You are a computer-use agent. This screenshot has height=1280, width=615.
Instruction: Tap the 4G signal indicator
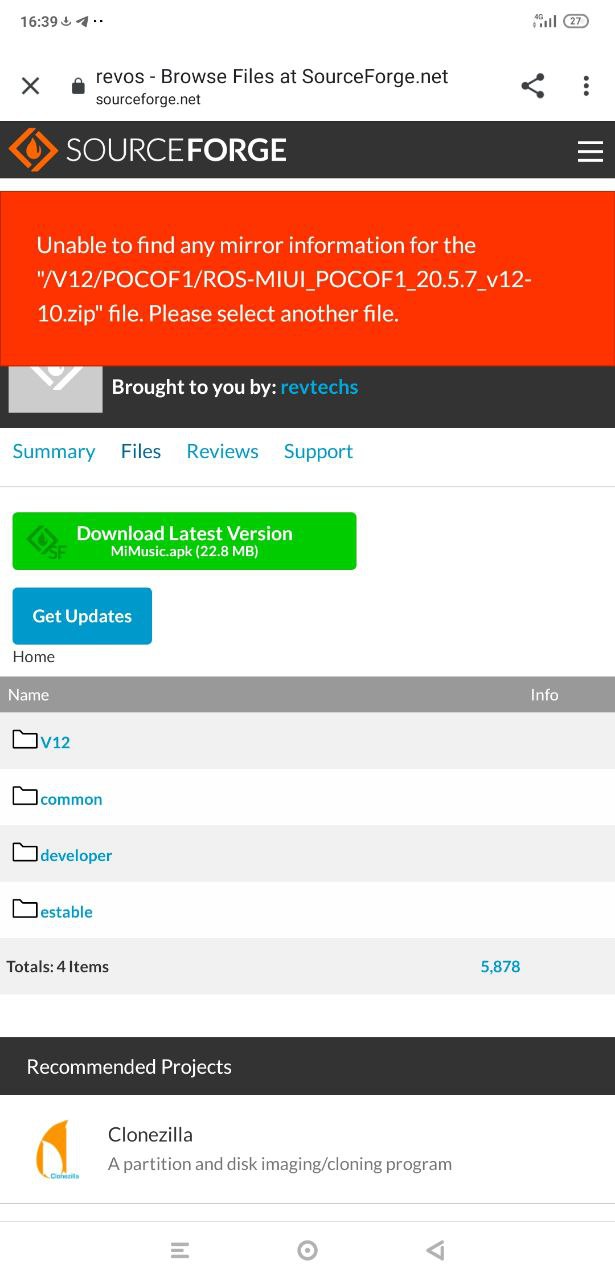(x=545, y=21)
